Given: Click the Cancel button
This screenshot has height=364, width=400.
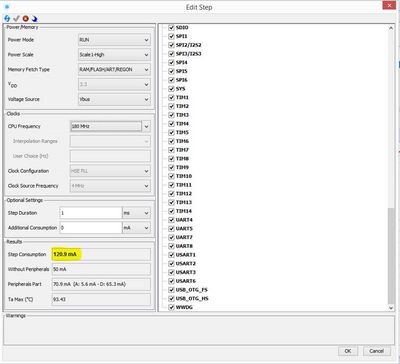Looking at the screenshot, I should [x=376, y=351].
